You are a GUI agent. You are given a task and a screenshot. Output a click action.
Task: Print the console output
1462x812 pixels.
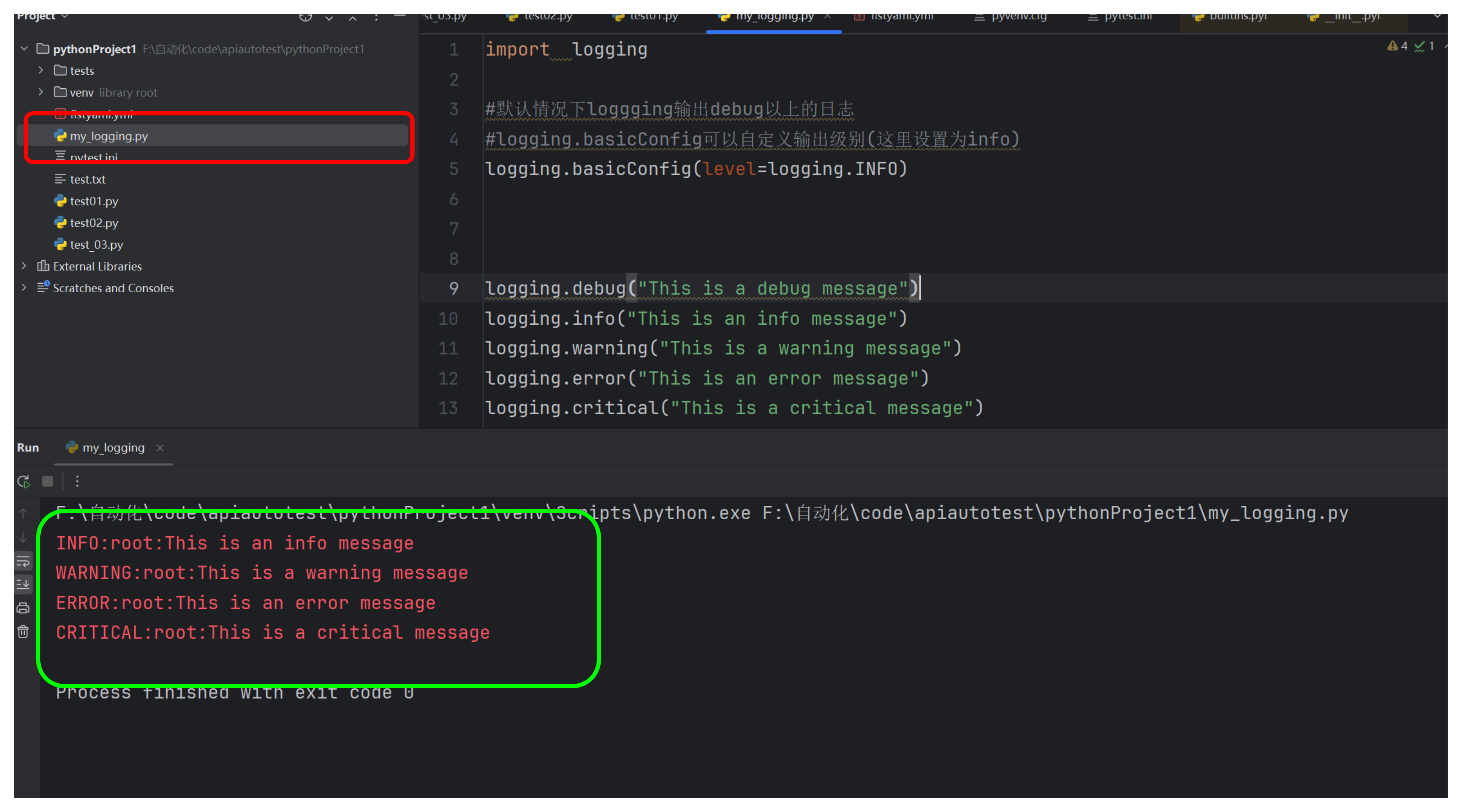(23, 608)
